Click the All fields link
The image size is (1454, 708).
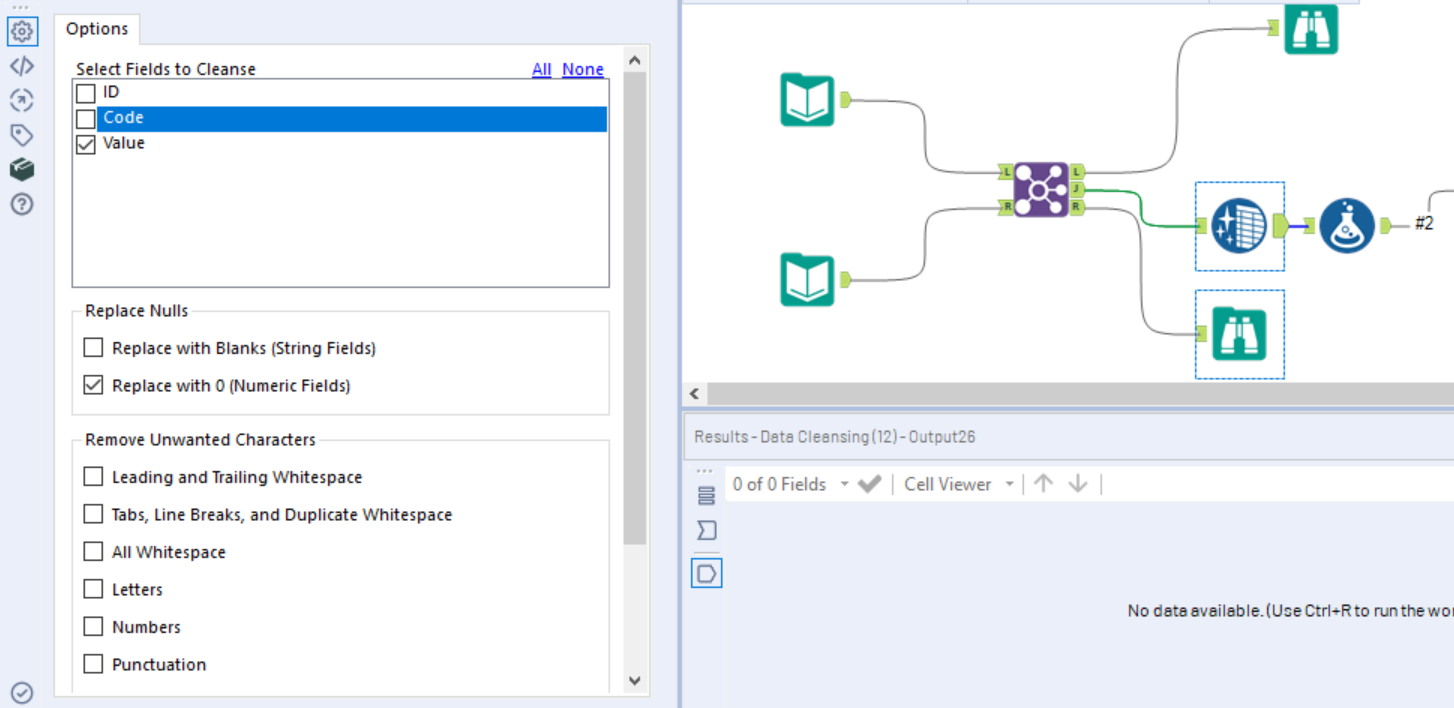(x=541, y=69)
